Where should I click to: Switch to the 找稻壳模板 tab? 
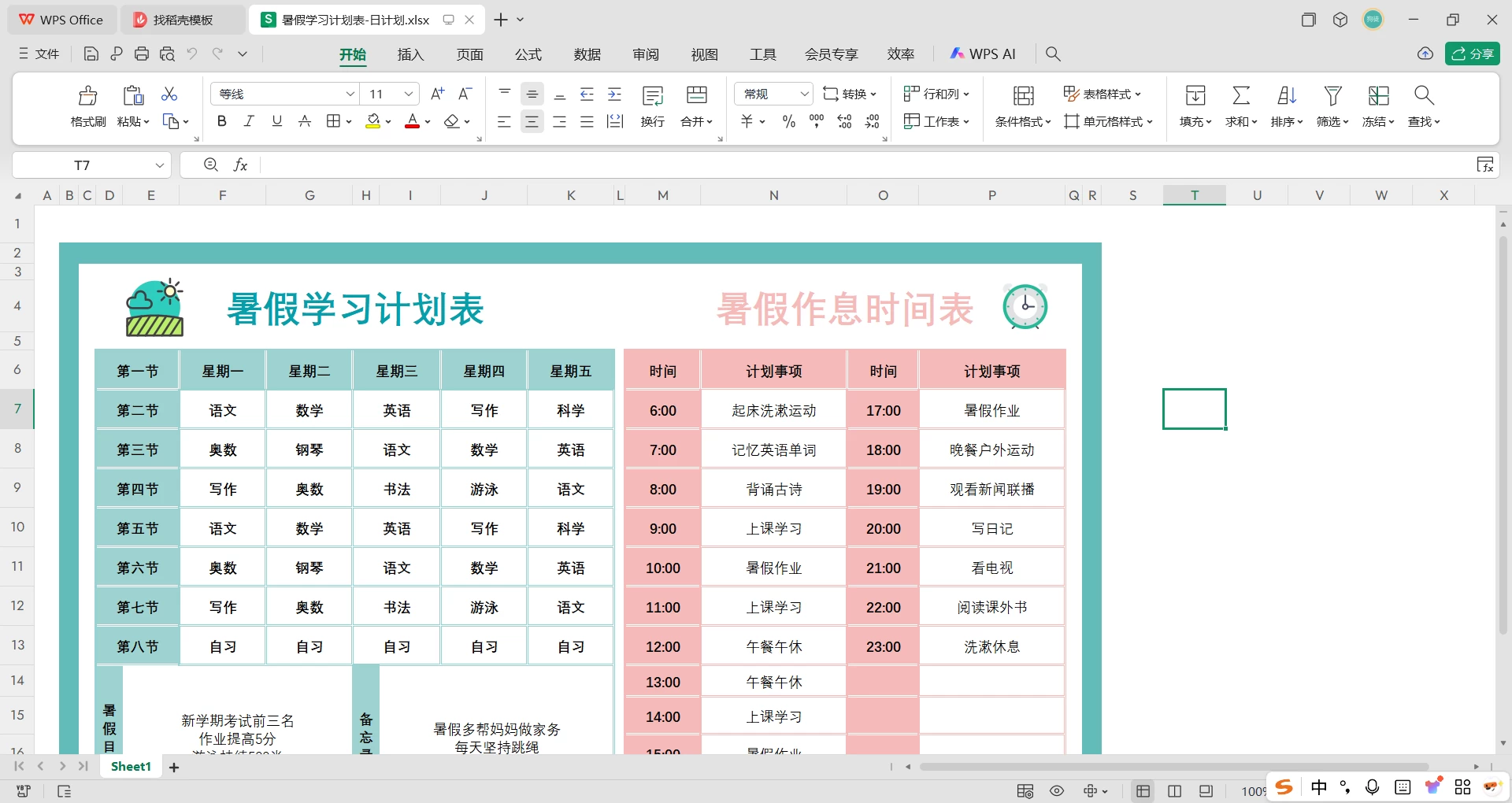coord(183,20)
